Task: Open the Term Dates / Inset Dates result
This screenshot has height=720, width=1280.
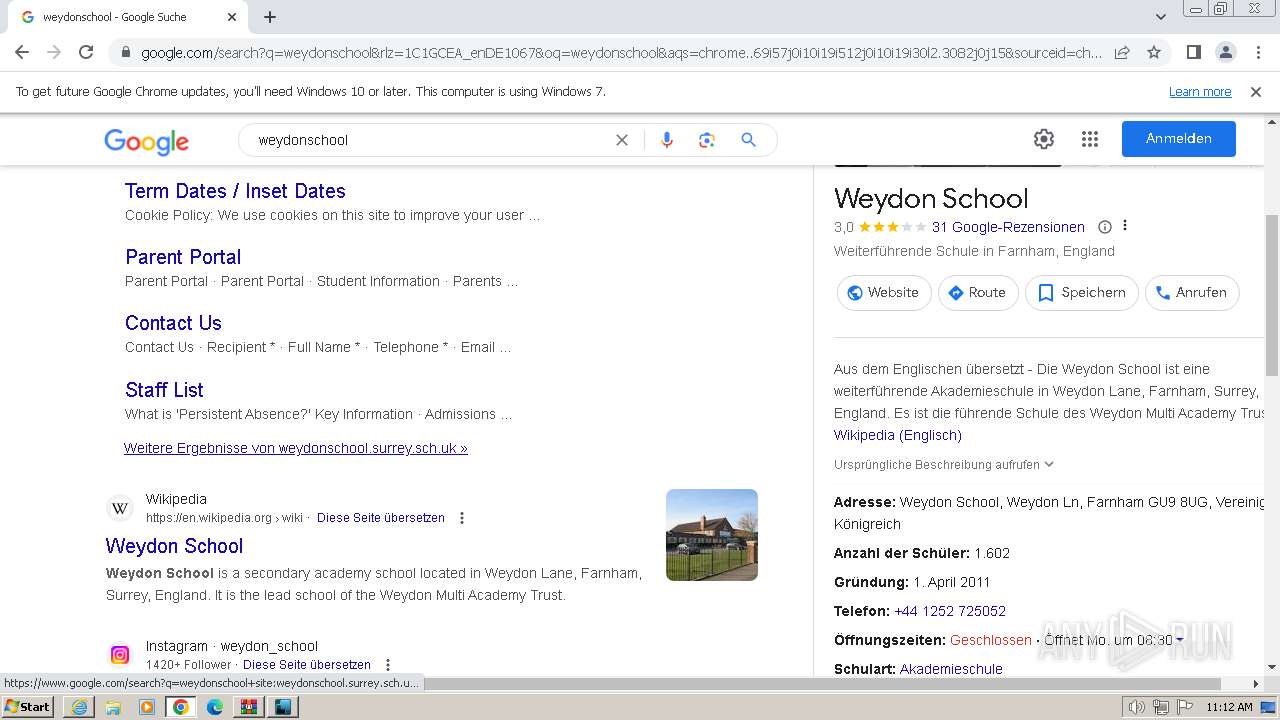Action: [235, 191]
